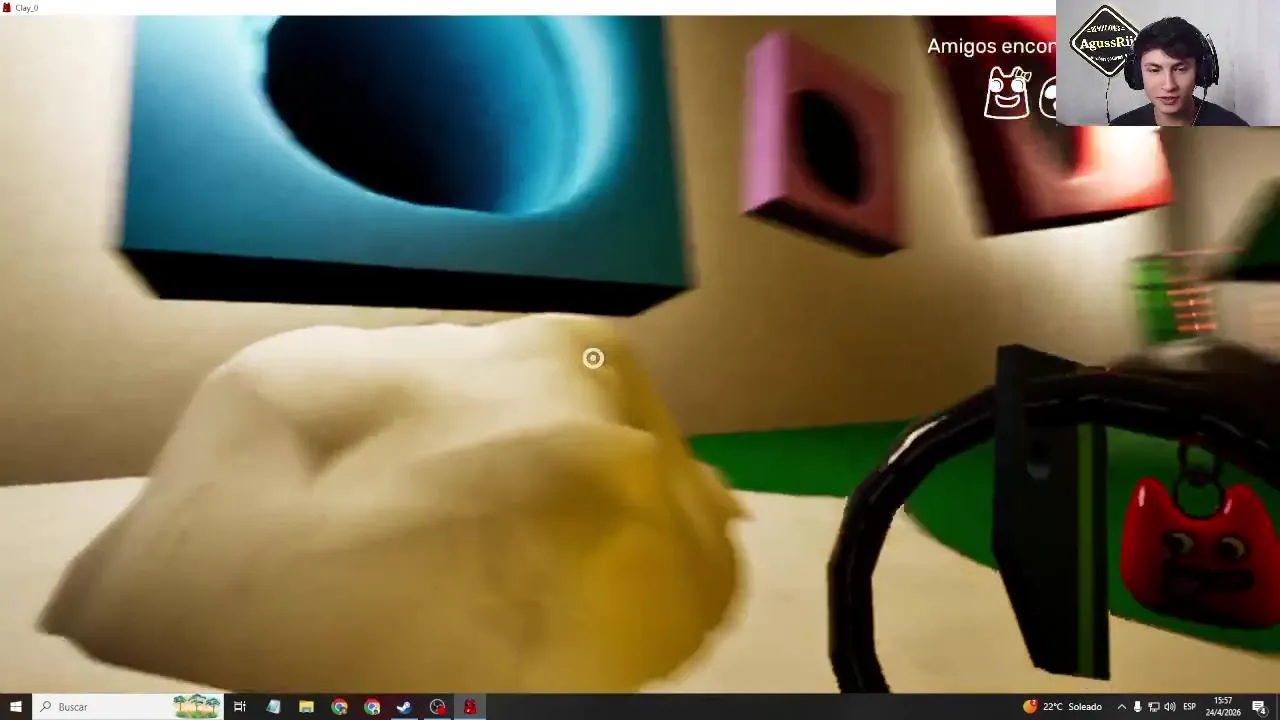Viewport: 1280px width, 720px height.
Task: Click the circular crosshair reticle
Action: (x=593, y=358)
